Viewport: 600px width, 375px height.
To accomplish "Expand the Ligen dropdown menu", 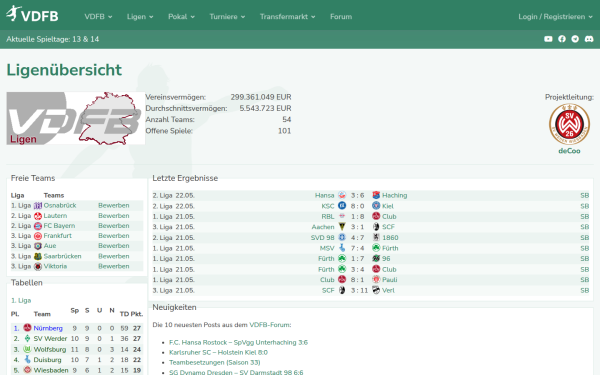I will (140, 17).
